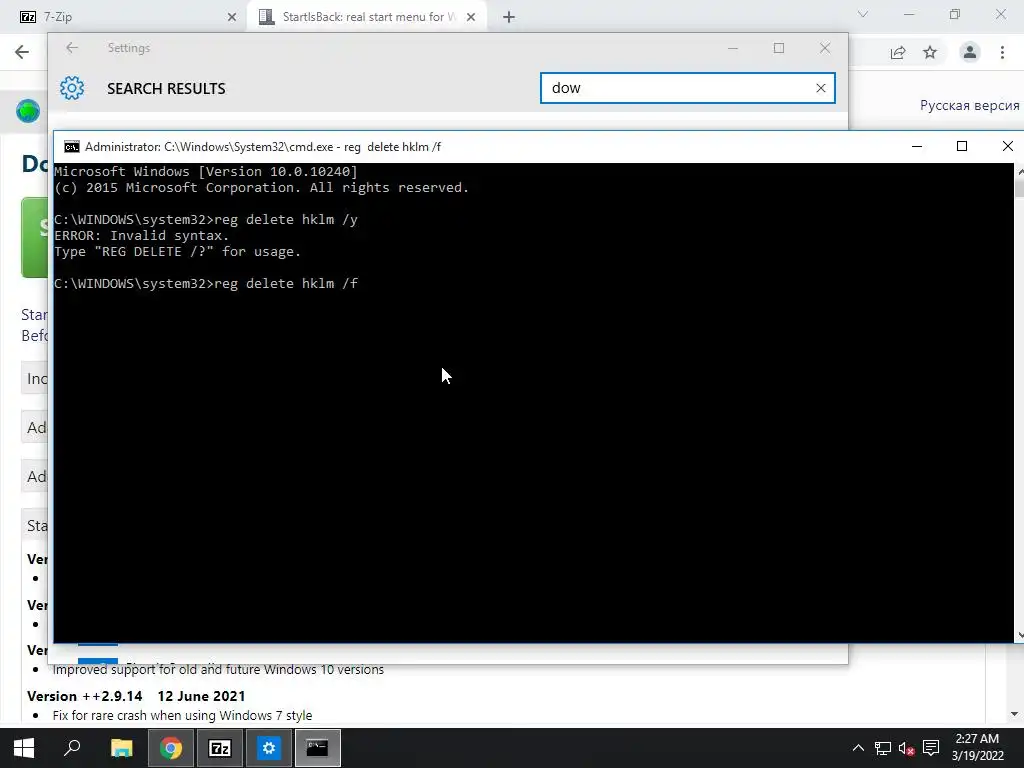Viewport: 1024px width, 768px height.
Task: Close the StartIsBack browser tab
Action: coord(471,17)
